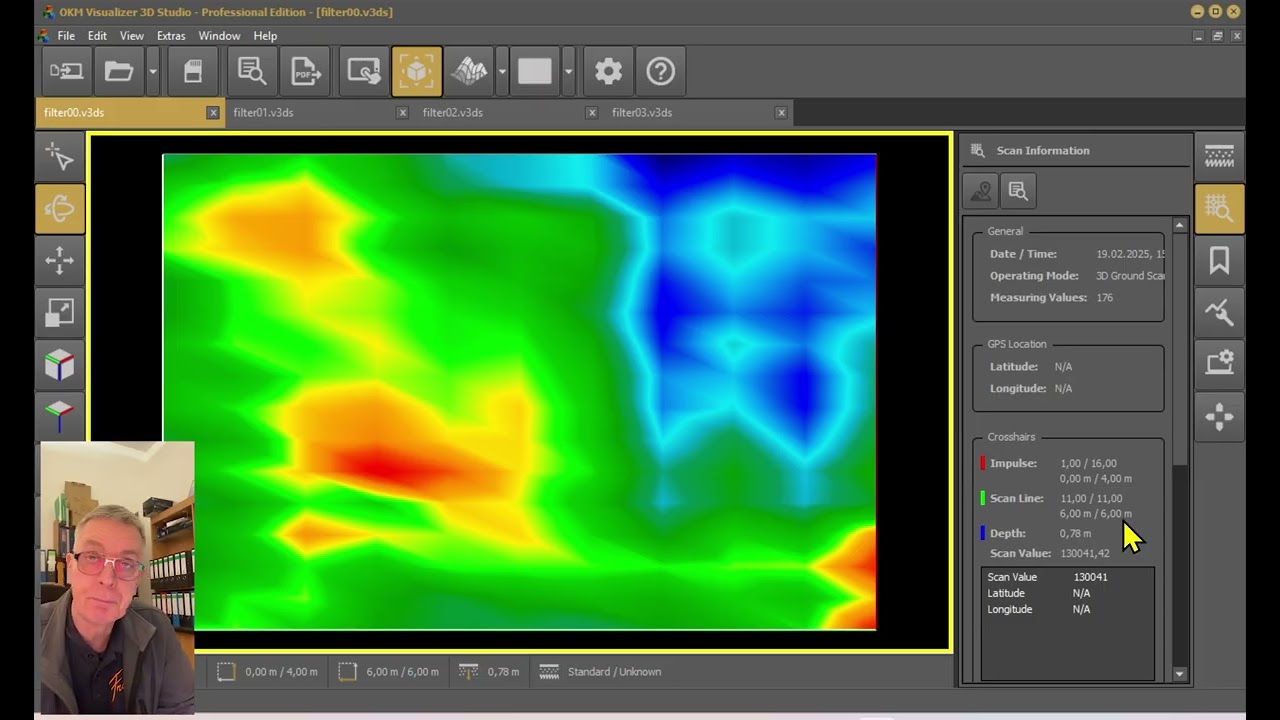This screenshot has width=1280, height=720.
Task: Click the map location button in Scan Information
Action: [x=981, y=191]
